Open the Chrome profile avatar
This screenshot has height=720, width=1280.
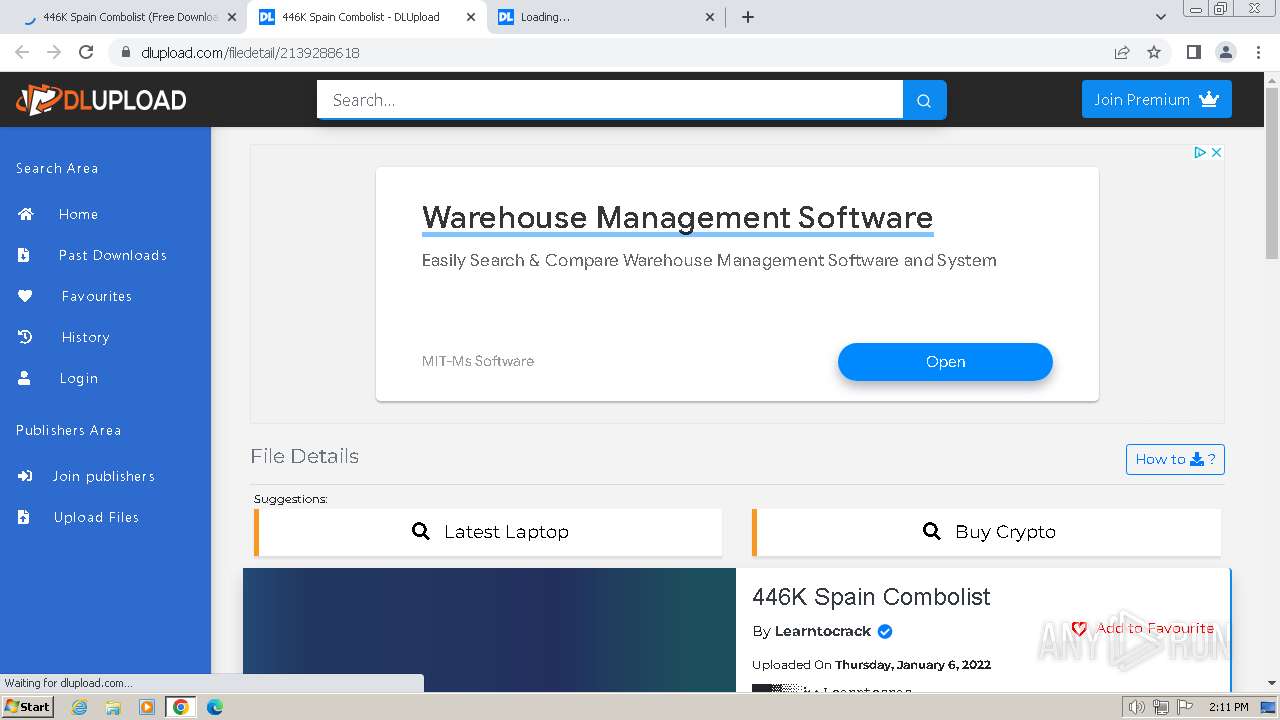point(1225,52)
